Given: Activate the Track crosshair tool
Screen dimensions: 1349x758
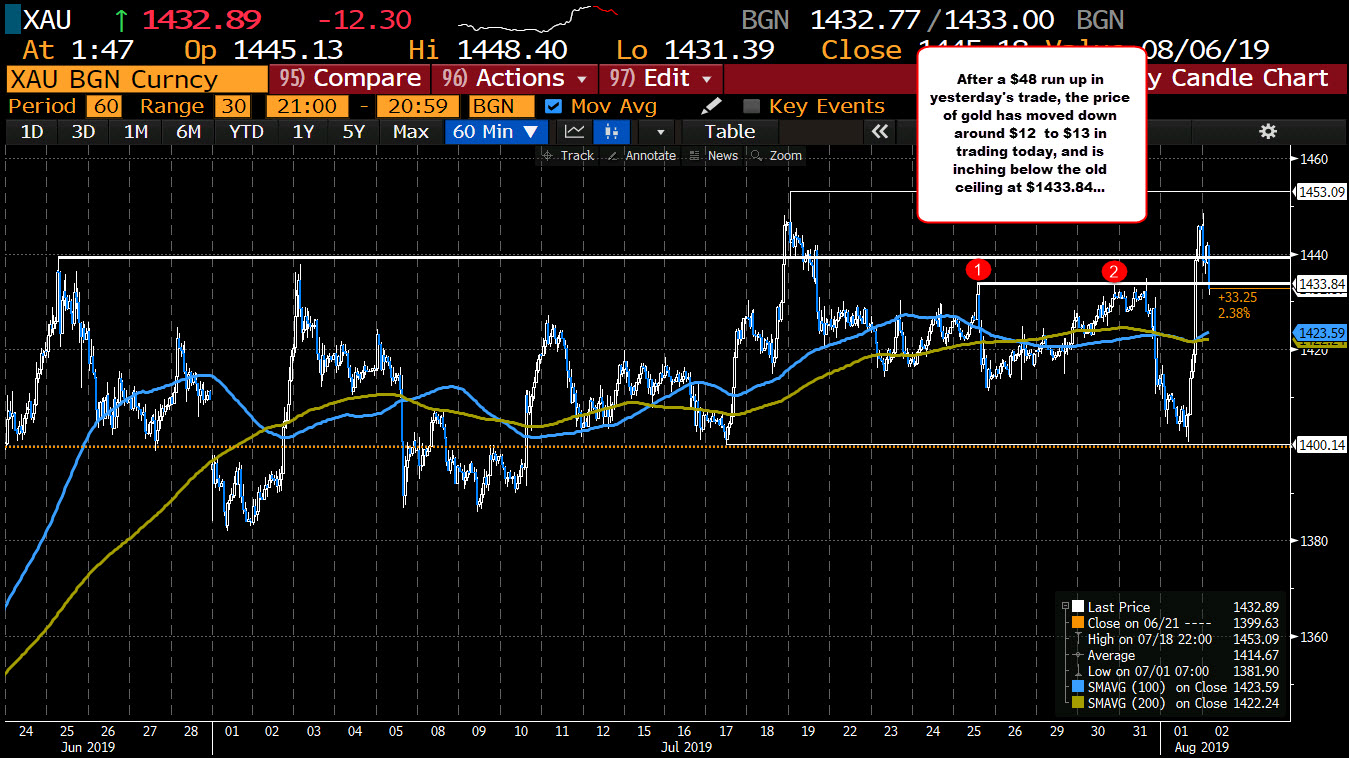Looking at the screenshot, I should (568, 155).
